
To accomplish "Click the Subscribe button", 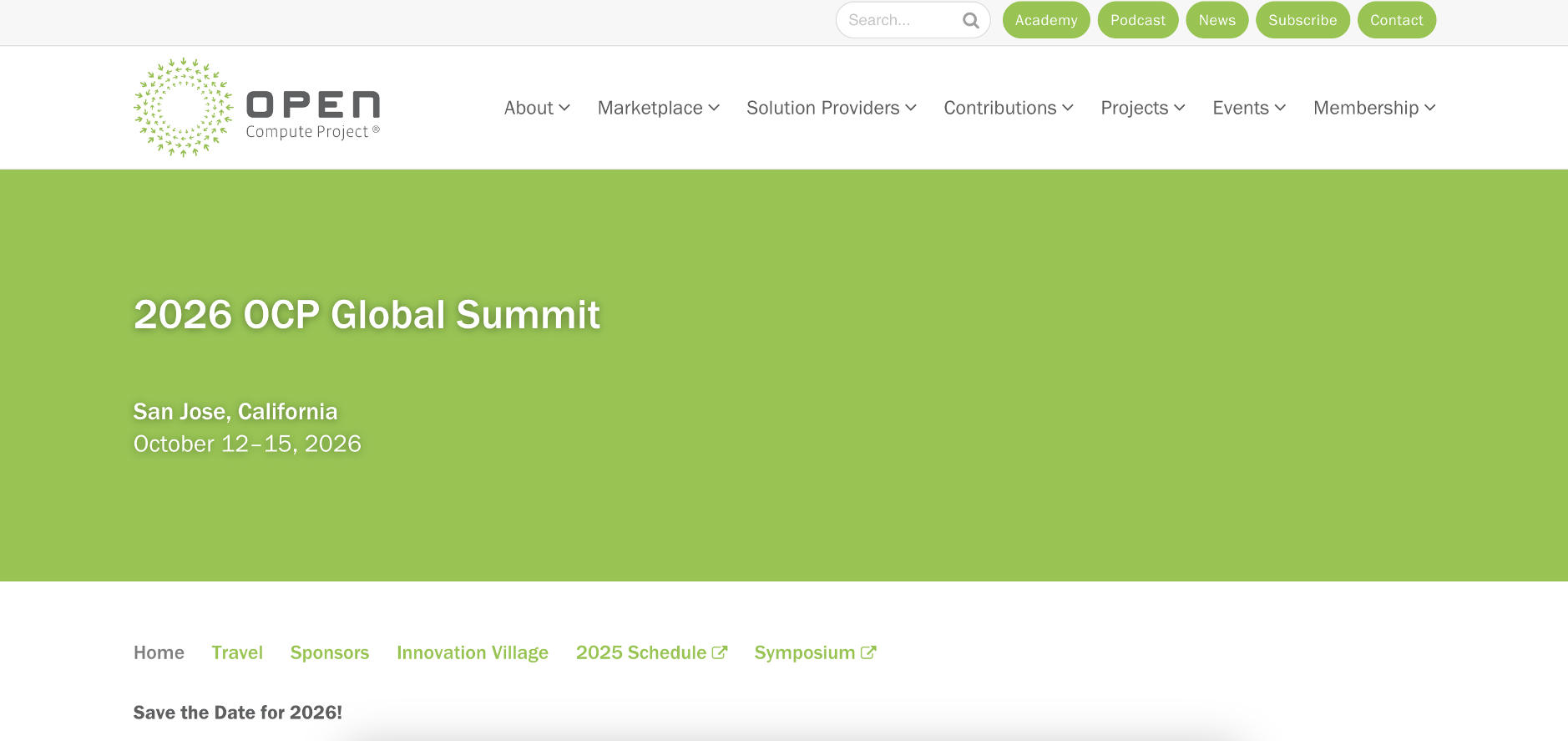I will click(x=1302, y=20).
